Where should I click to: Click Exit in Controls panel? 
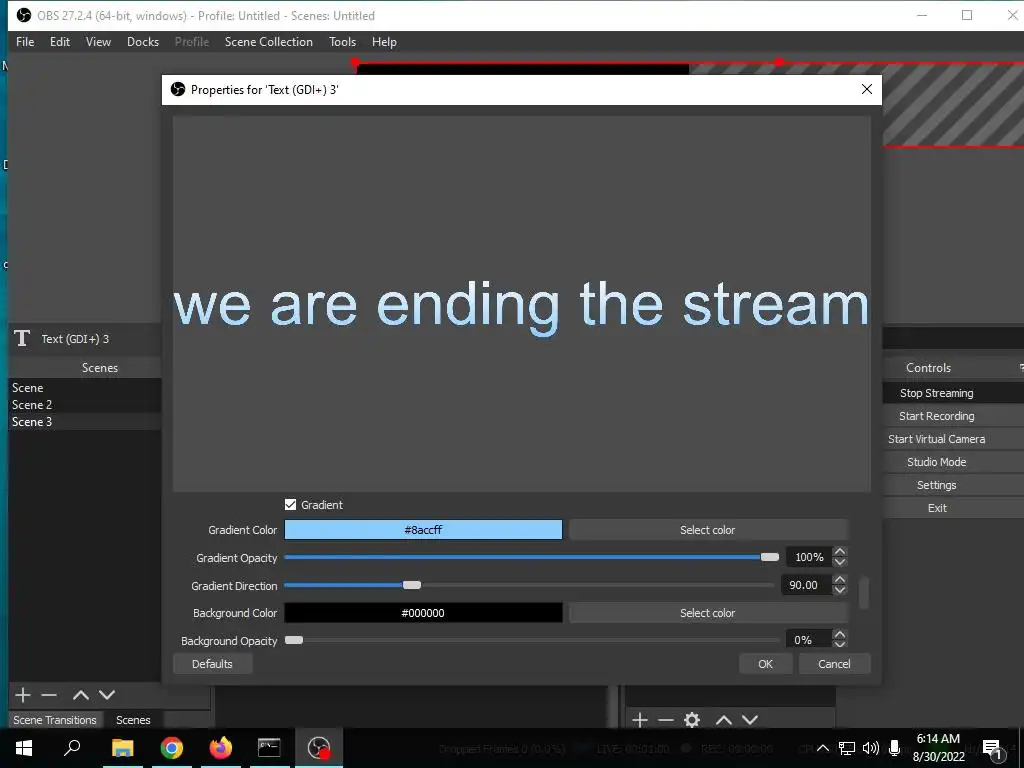point(936,507)
